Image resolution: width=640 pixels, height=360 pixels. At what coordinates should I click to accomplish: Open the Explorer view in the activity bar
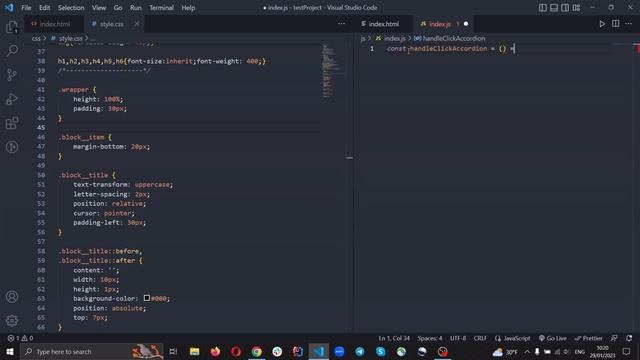coord(12,27)
